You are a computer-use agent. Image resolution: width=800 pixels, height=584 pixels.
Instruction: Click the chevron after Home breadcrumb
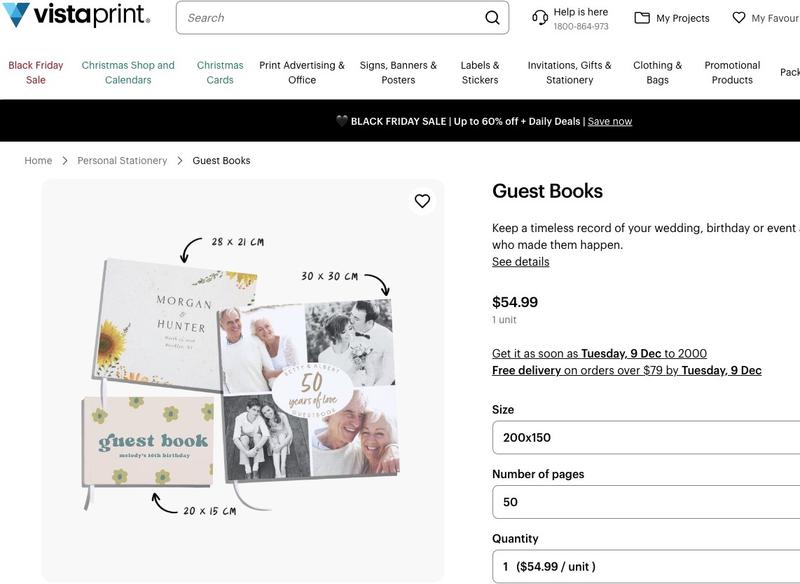coord(65,161)
